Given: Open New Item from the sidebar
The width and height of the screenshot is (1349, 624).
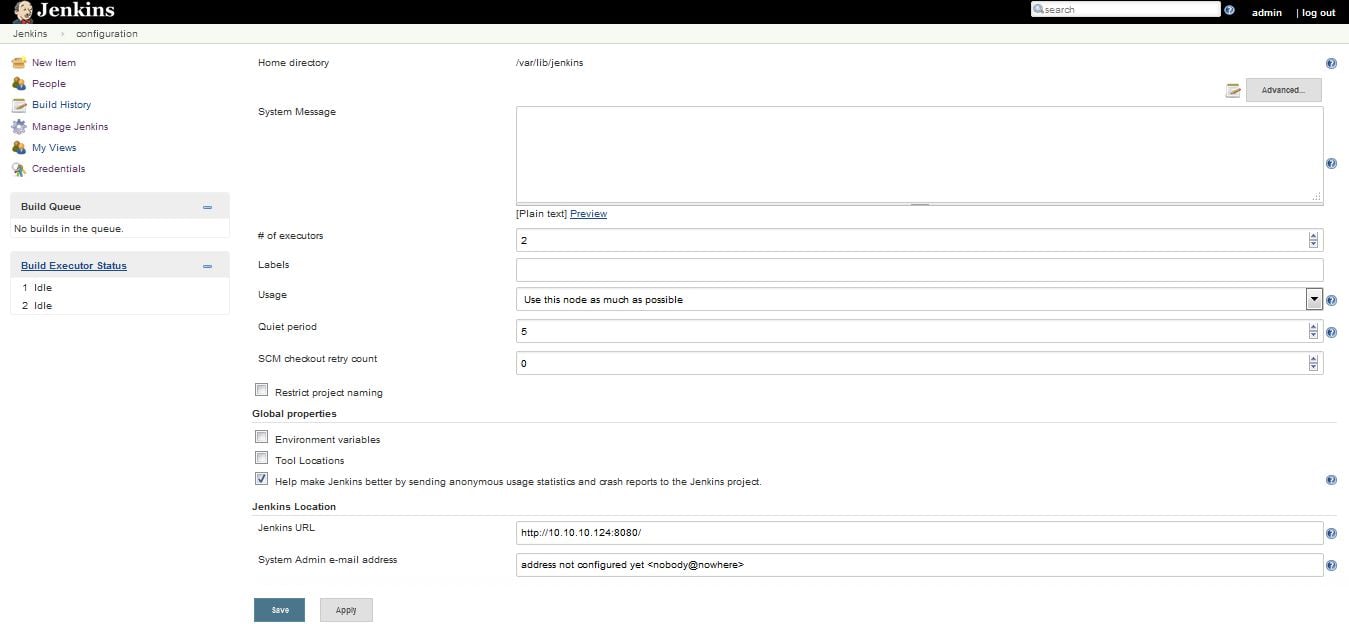Looking at the screenshot, I should pos(54,62).
